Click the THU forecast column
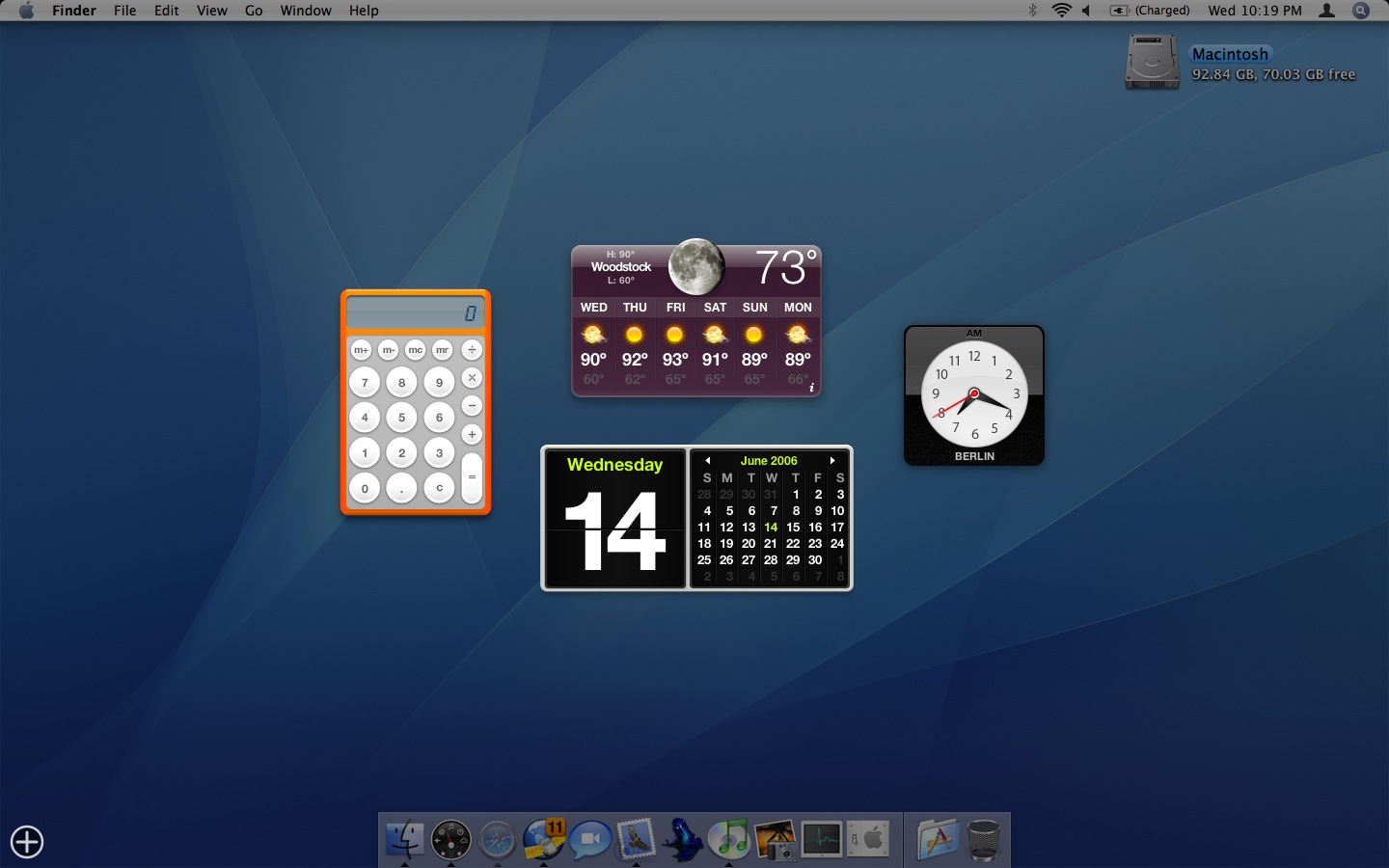Image resolution: width=1389 pixels, height=868 pixels. pos(635,342)
